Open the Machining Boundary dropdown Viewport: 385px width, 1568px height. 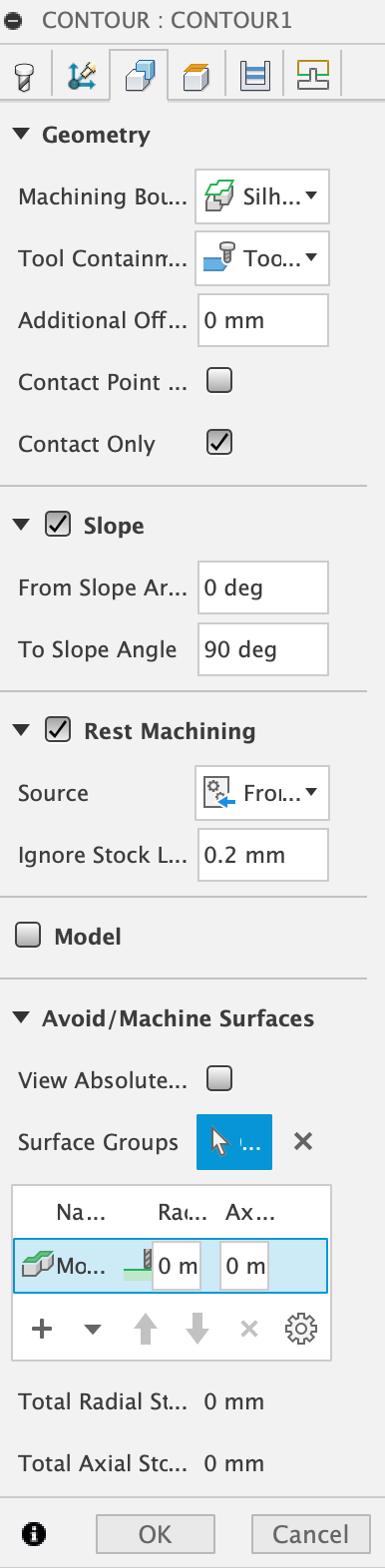click(x=262, y=196)
